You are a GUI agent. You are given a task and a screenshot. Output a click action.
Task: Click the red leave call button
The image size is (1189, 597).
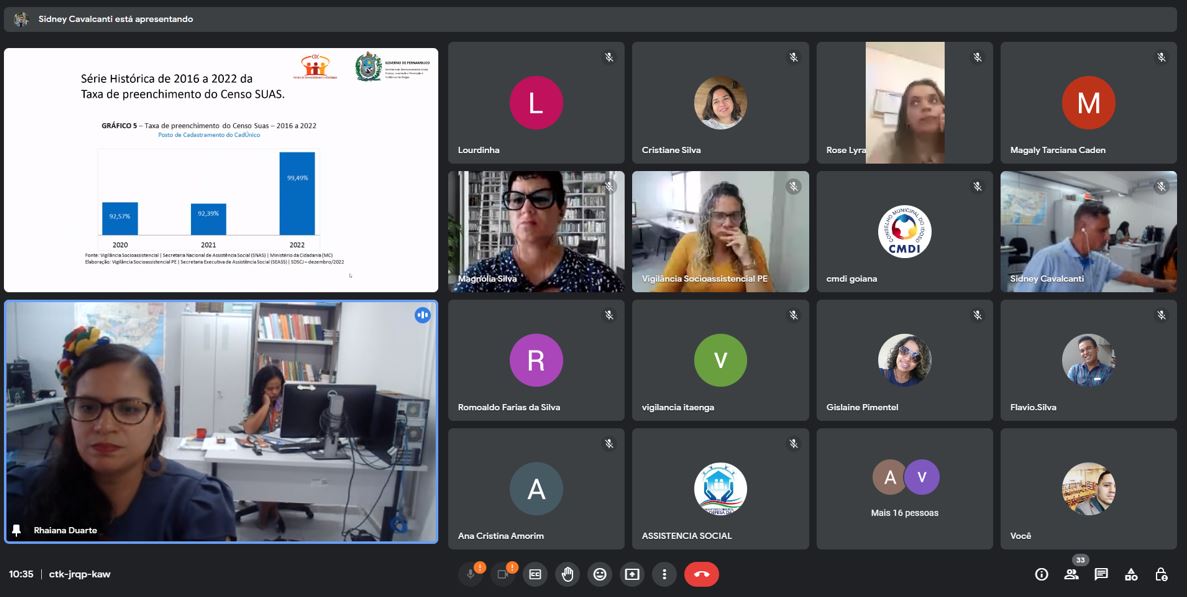click(x=701, y=574)
